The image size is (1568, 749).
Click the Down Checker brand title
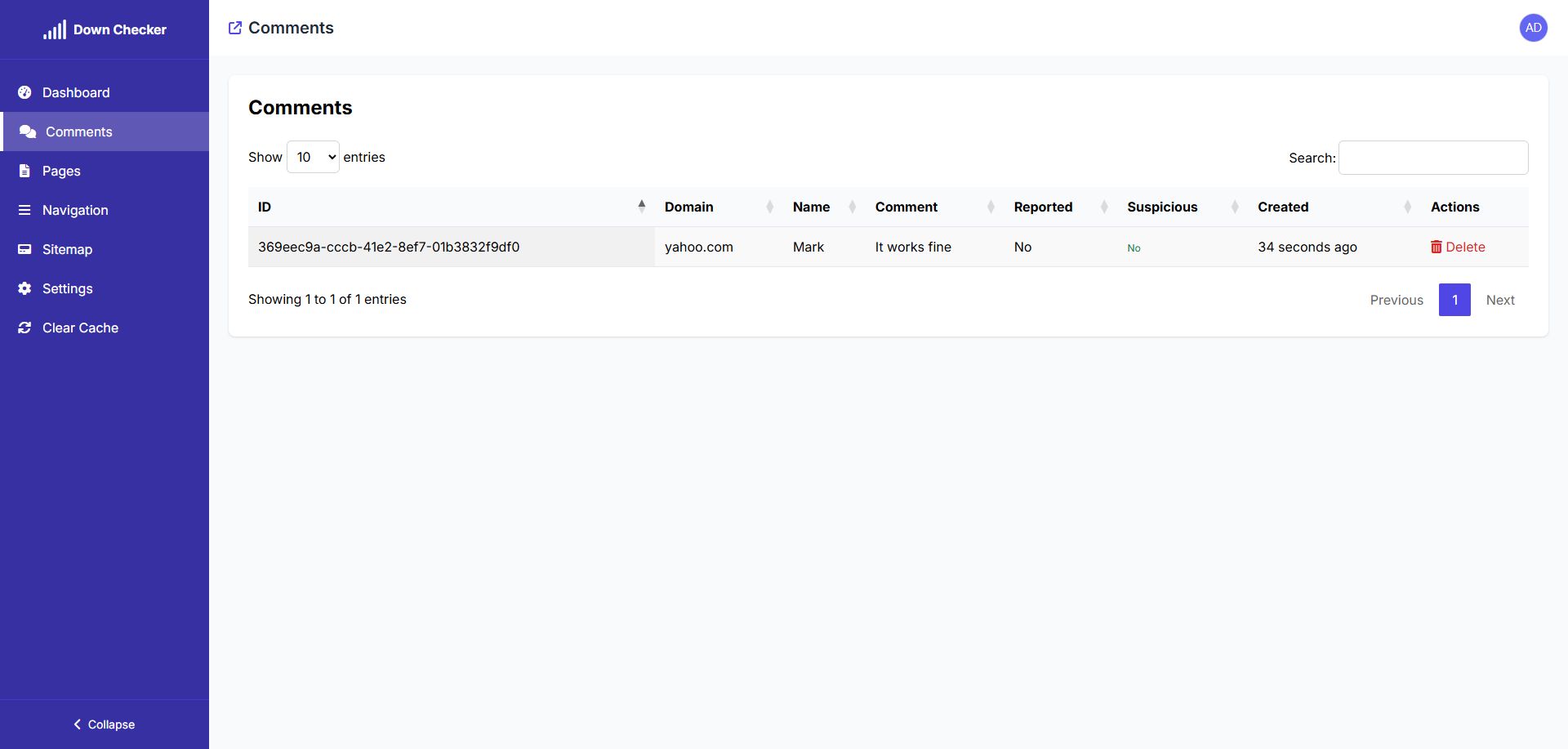point(120,29)
